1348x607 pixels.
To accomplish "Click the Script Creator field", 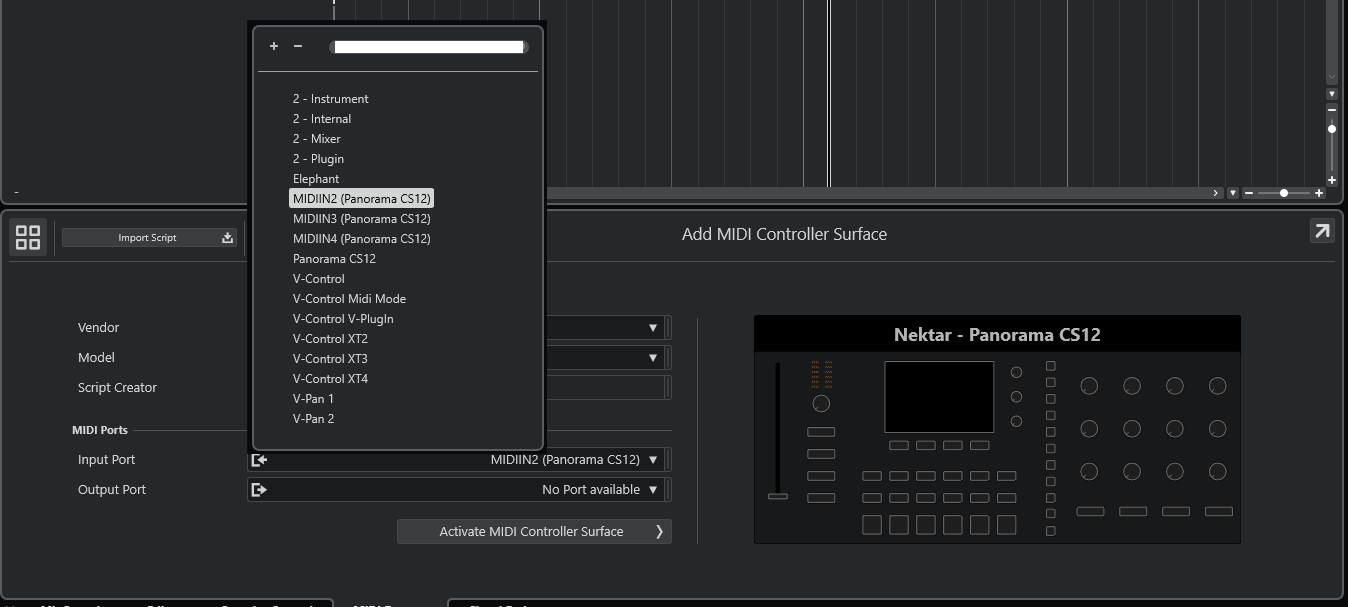I will point(607,388).
